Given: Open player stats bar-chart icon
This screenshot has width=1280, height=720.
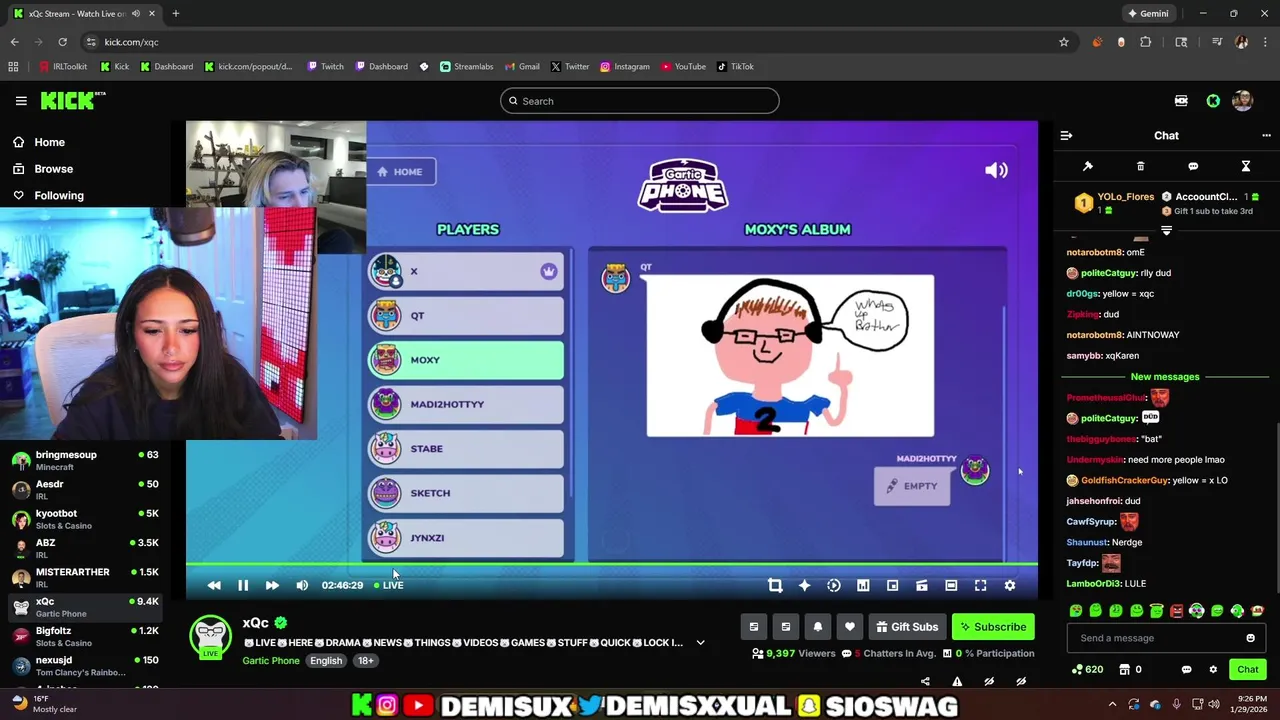Looking at the screenshot, I should pyautogui.click(x=863, y=585).
